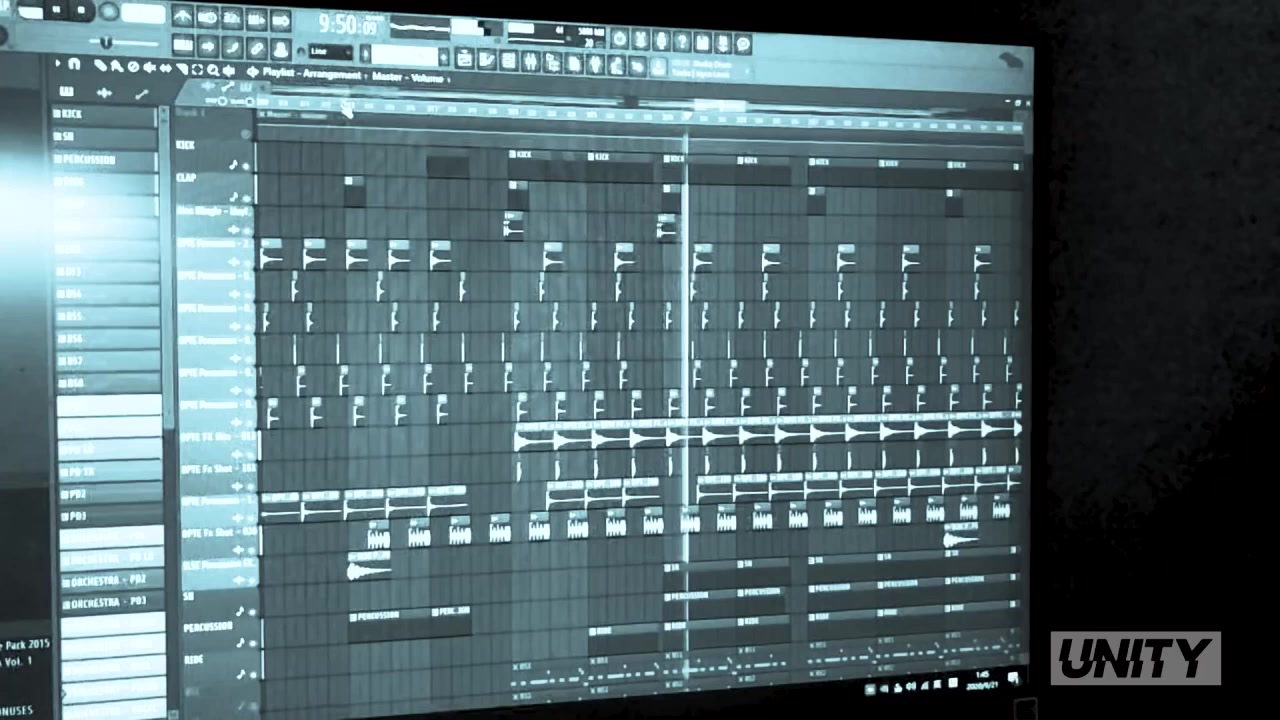The width and height of the screenshot is (1280, 720).
Task: Open the Playlist view icon
Action: point(465,60)
